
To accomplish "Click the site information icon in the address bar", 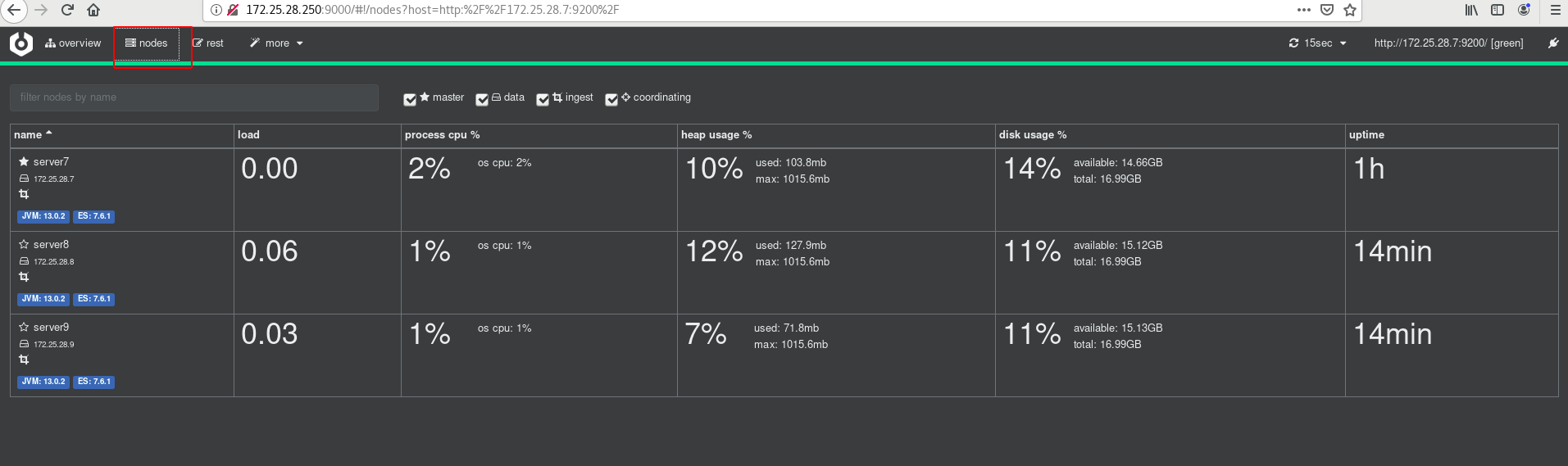I will (x=216, y=10).
